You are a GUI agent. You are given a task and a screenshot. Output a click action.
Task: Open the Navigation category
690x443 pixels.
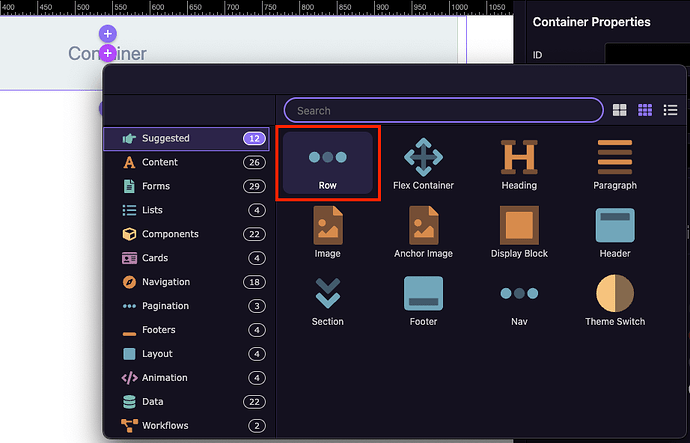pos(187,282)
